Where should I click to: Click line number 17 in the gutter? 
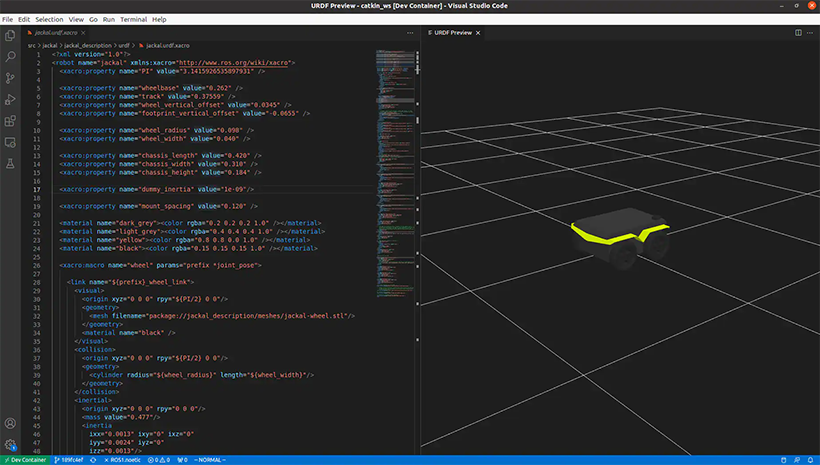coord(37,189)
